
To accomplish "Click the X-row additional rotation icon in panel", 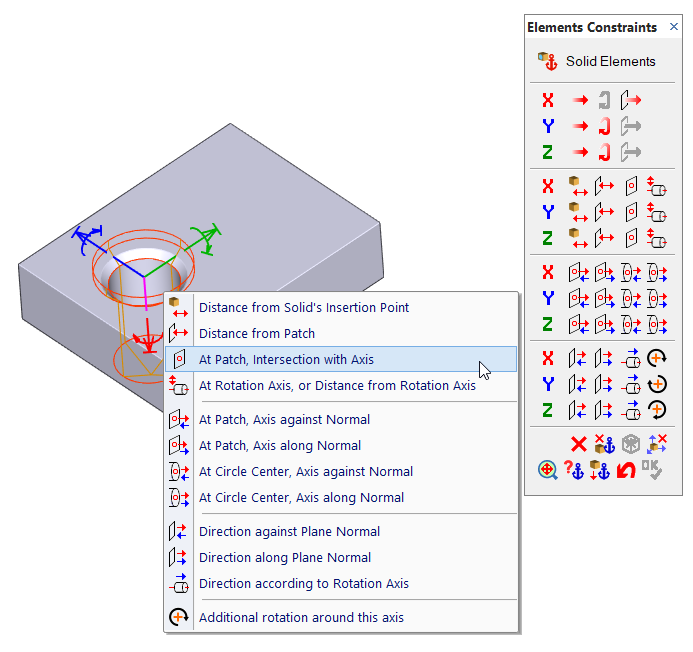I will (x=657, y=357).
